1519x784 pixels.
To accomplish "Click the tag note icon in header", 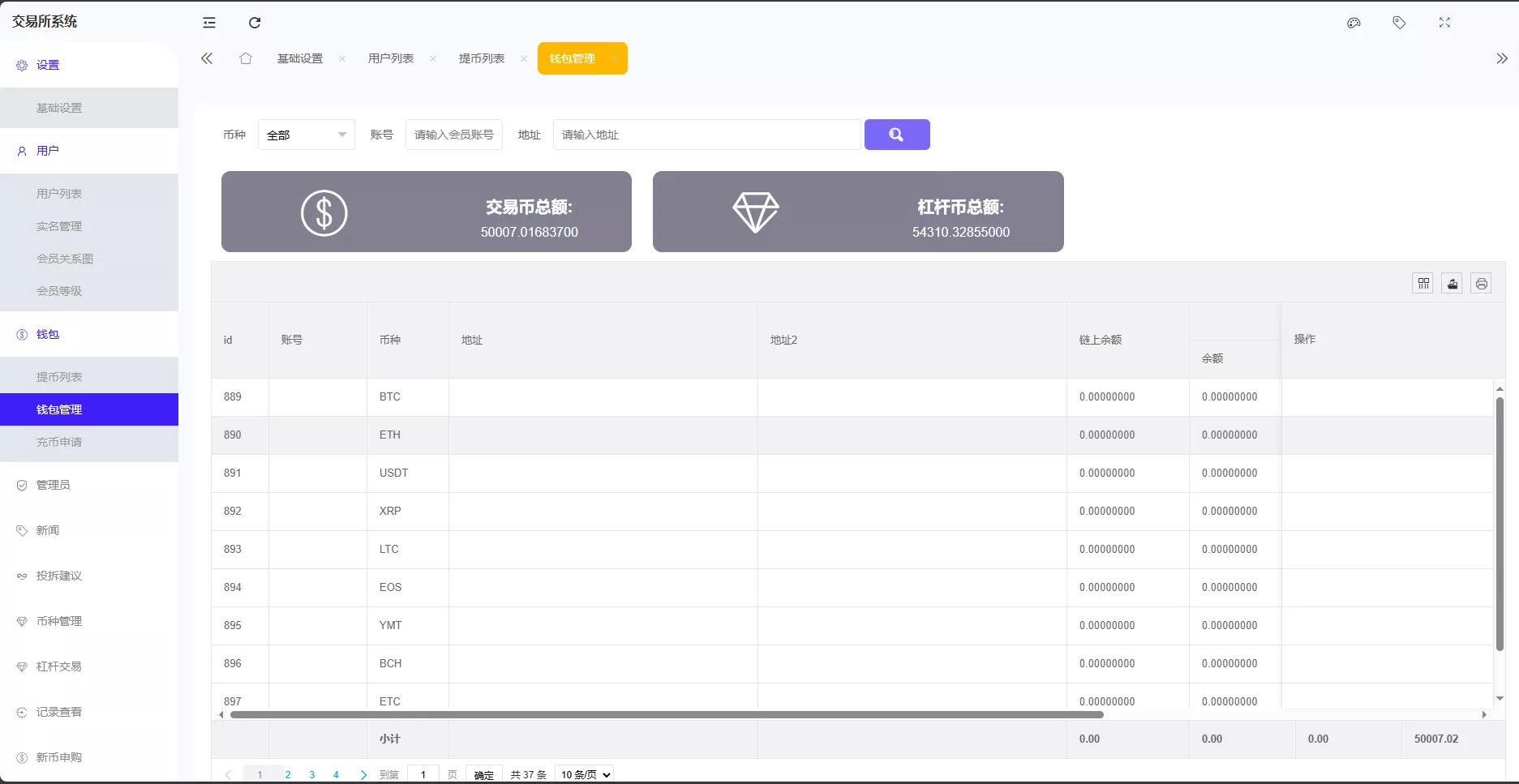I will (1399, 23).
